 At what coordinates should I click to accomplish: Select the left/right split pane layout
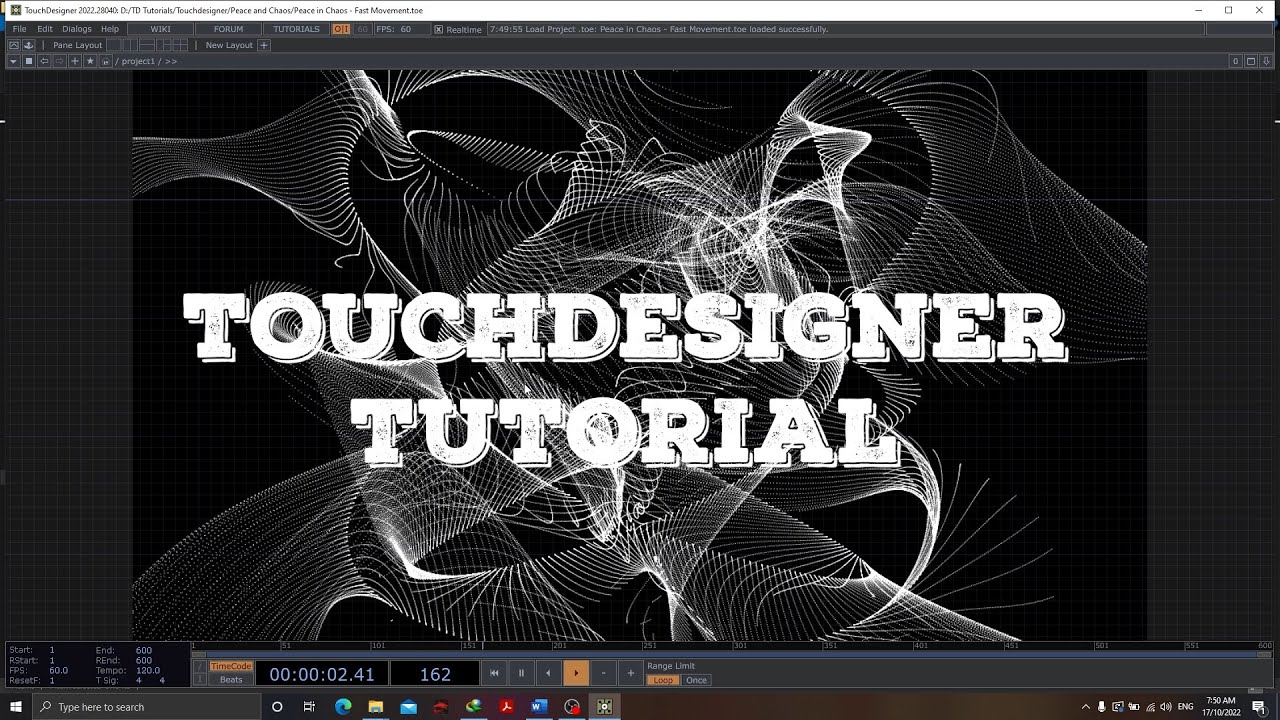[128, 45]
